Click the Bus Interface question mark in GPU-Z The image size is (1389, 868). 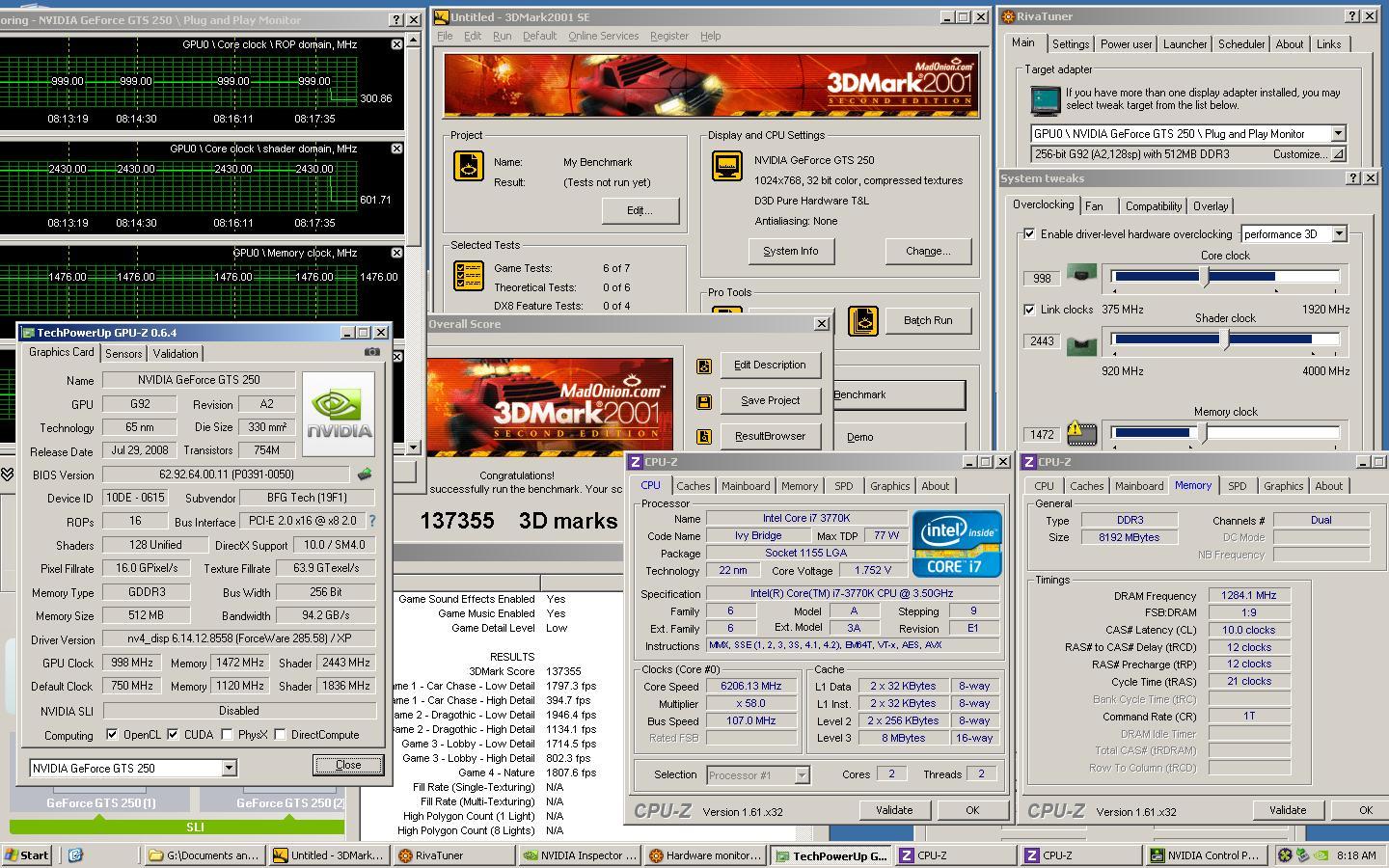(x=372, y=521)
